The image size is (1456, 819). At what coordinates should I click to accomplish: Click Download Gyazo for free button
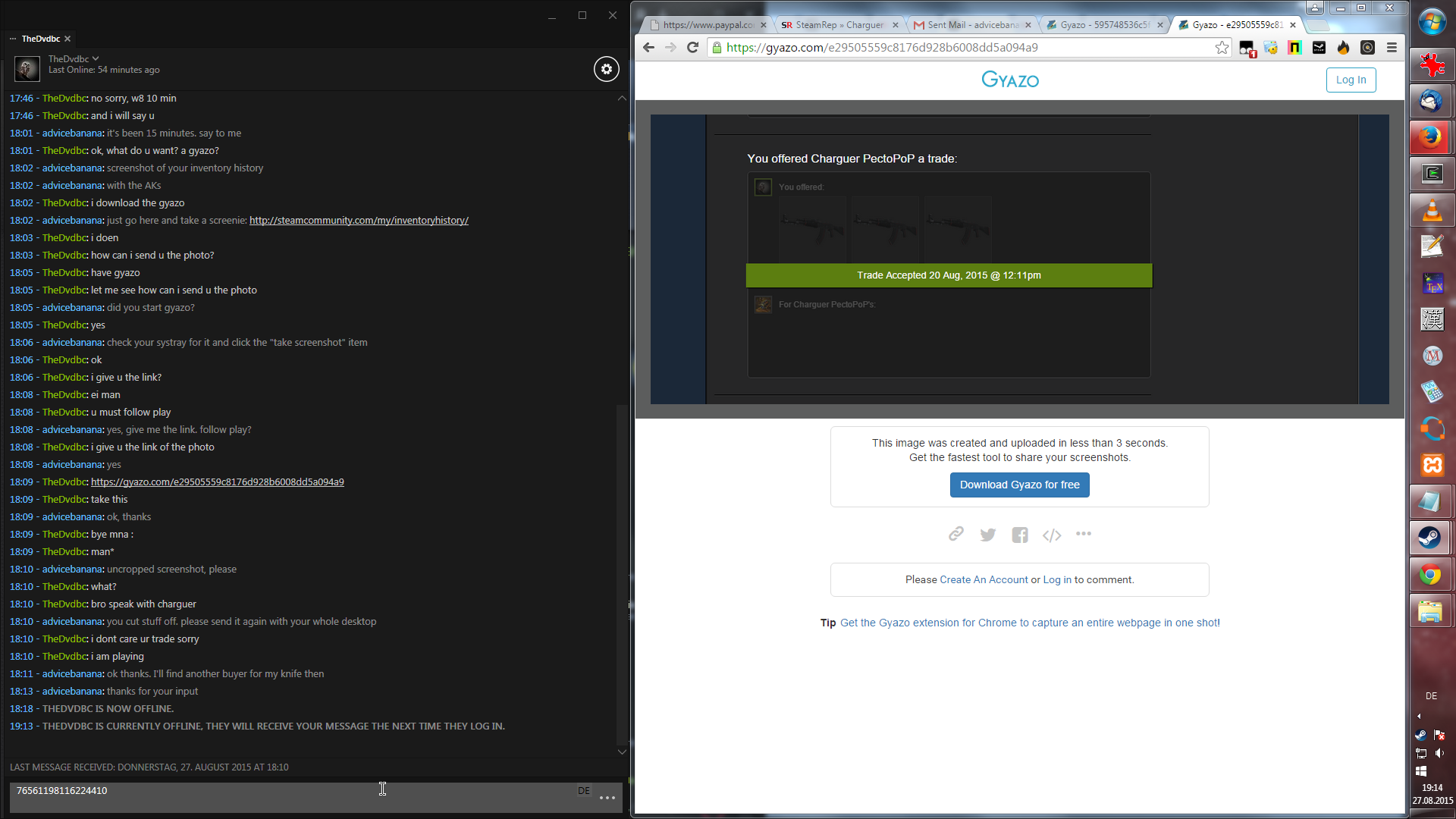(1019, 485)
